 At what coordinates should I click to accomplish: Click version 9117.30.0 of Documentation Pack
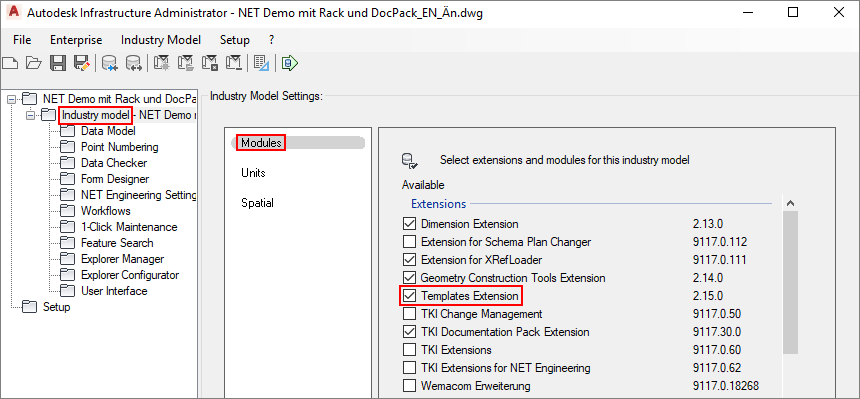pyautogui.click(x=717, y=331)
